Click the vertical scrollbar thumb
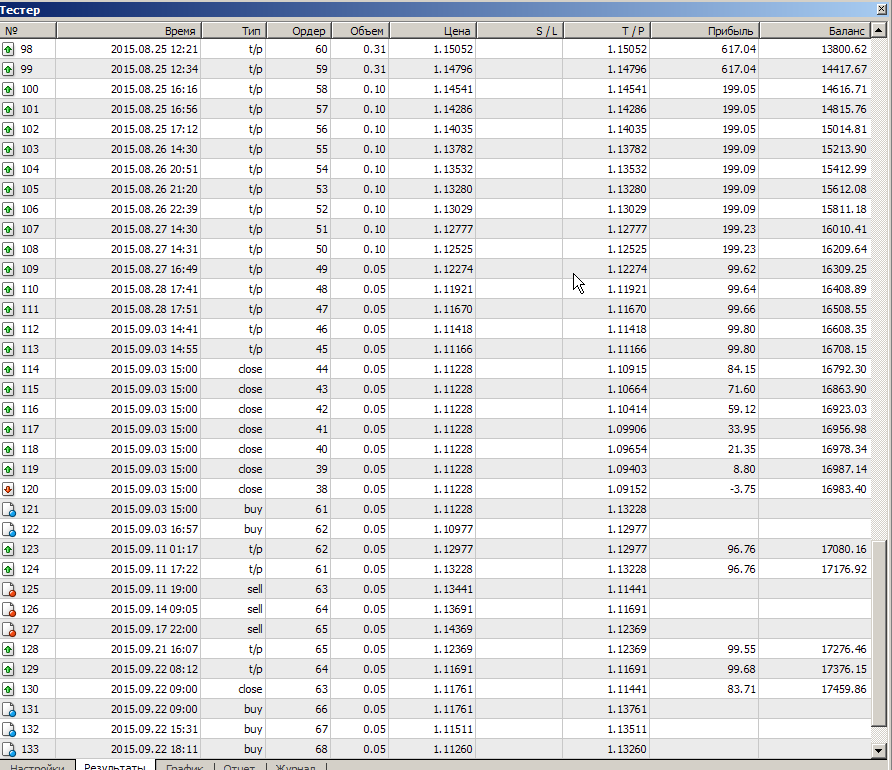The image size is (892, 770). 879,634
